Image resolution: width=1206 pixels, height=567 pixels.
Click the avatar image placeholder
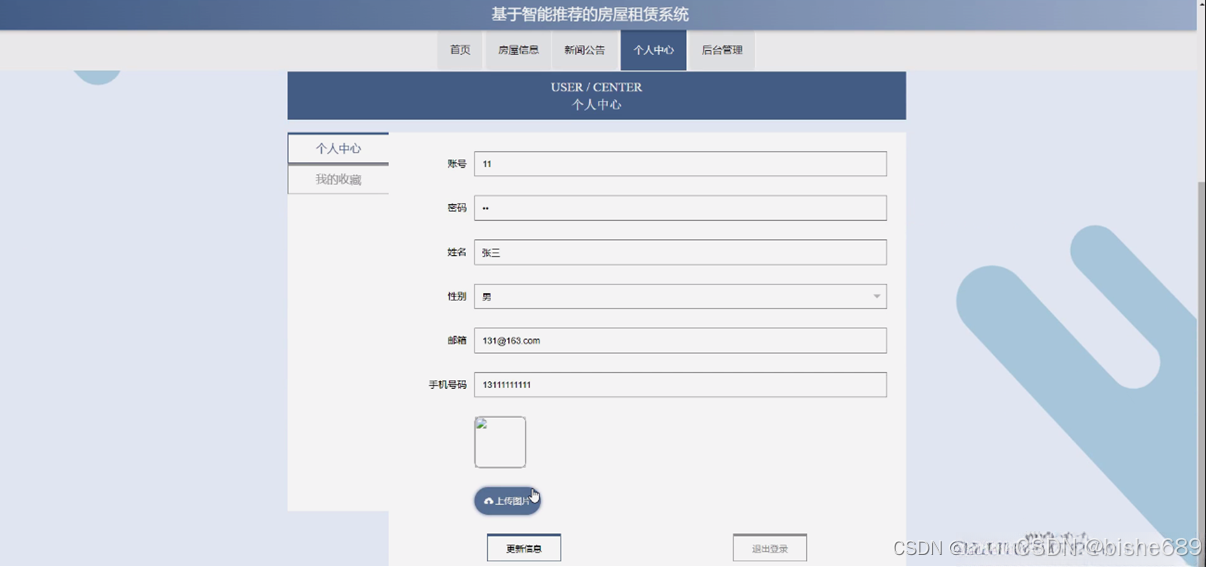500,442
